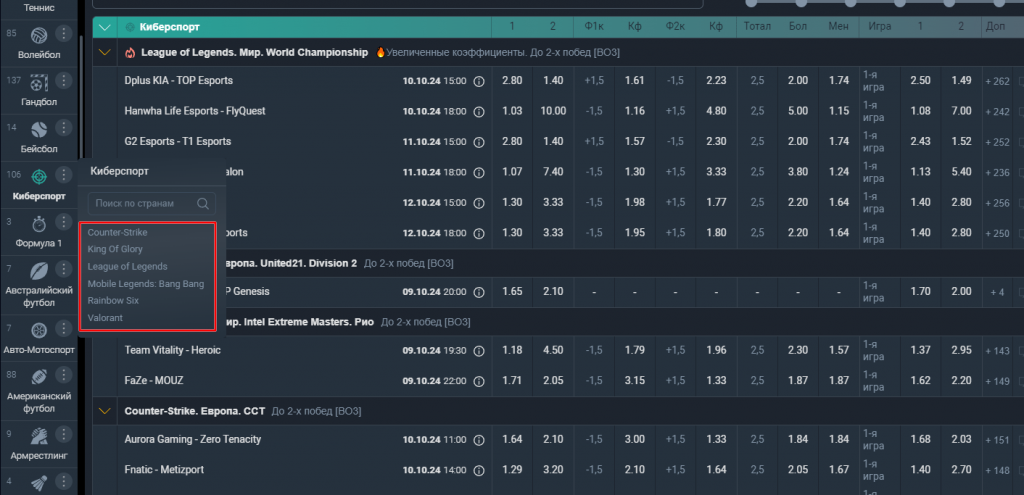This screenshot has height=495, width=1024.
Task: Select the Киберспорт crosshair icon
Action: click(x=39, y=176)
